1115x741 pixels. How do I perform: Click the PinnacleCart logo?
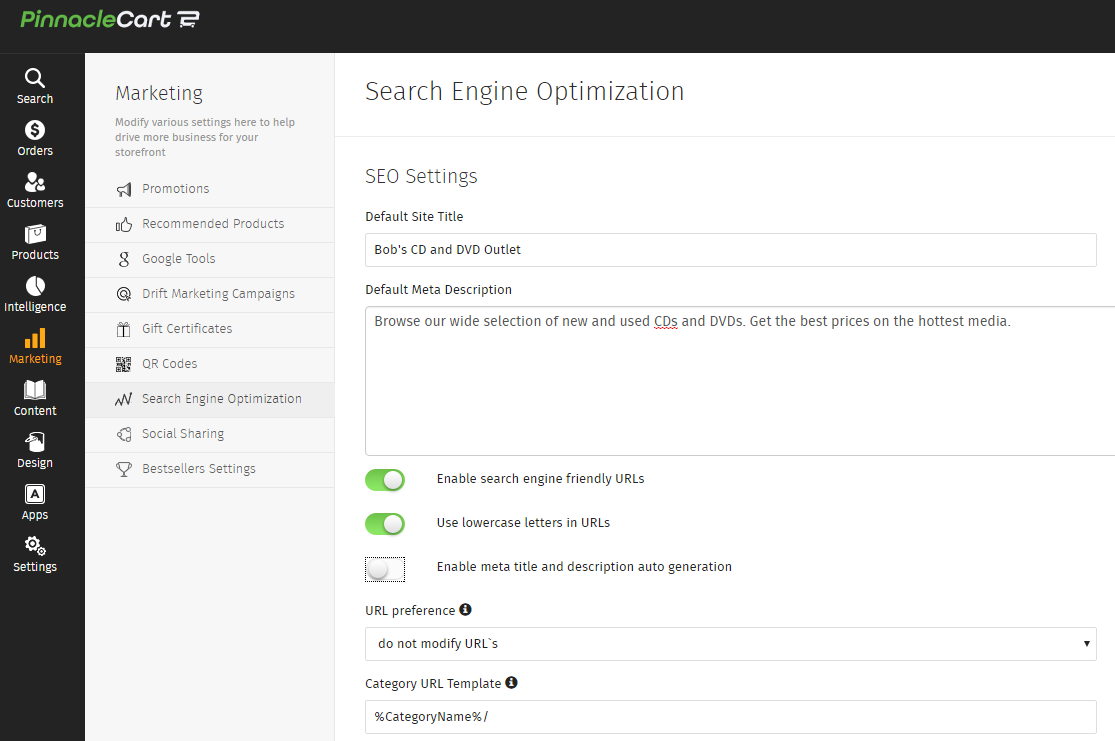(110, 19)
